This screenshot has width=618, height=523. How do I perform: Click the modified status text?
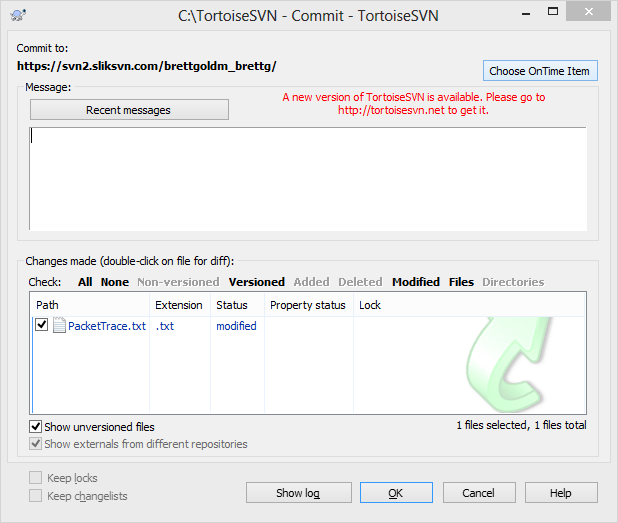236,326
